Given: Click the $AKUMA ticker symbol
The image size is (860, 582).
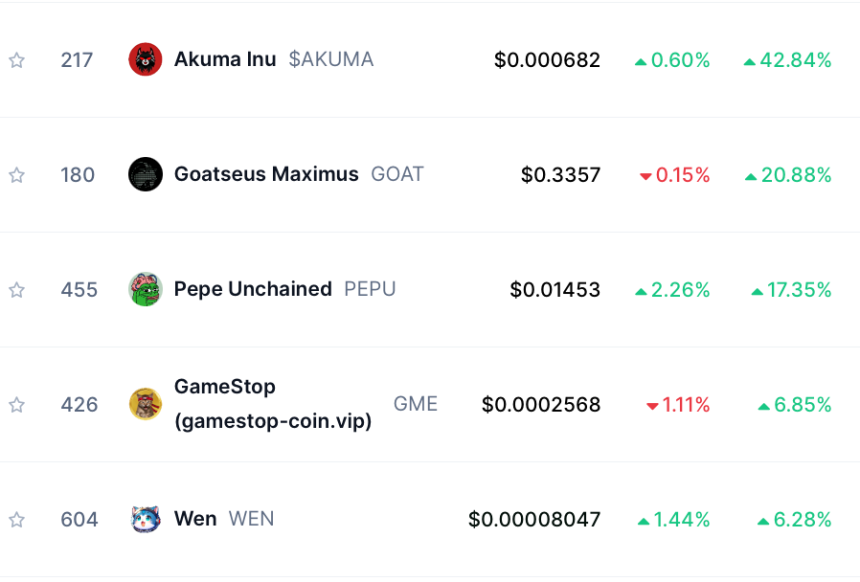Looking at the screenshot, I should coord(331,59).
